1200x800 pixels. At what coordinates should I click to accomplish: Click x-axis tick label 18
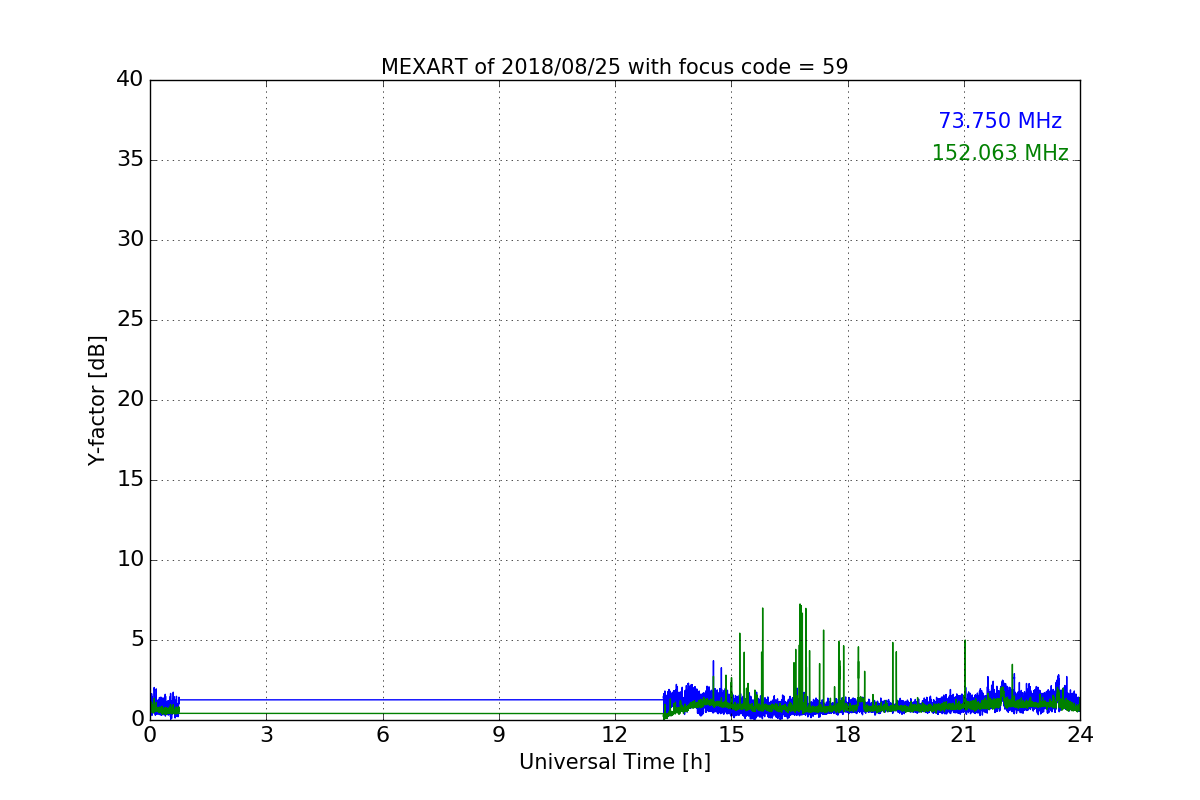point(848,735)
